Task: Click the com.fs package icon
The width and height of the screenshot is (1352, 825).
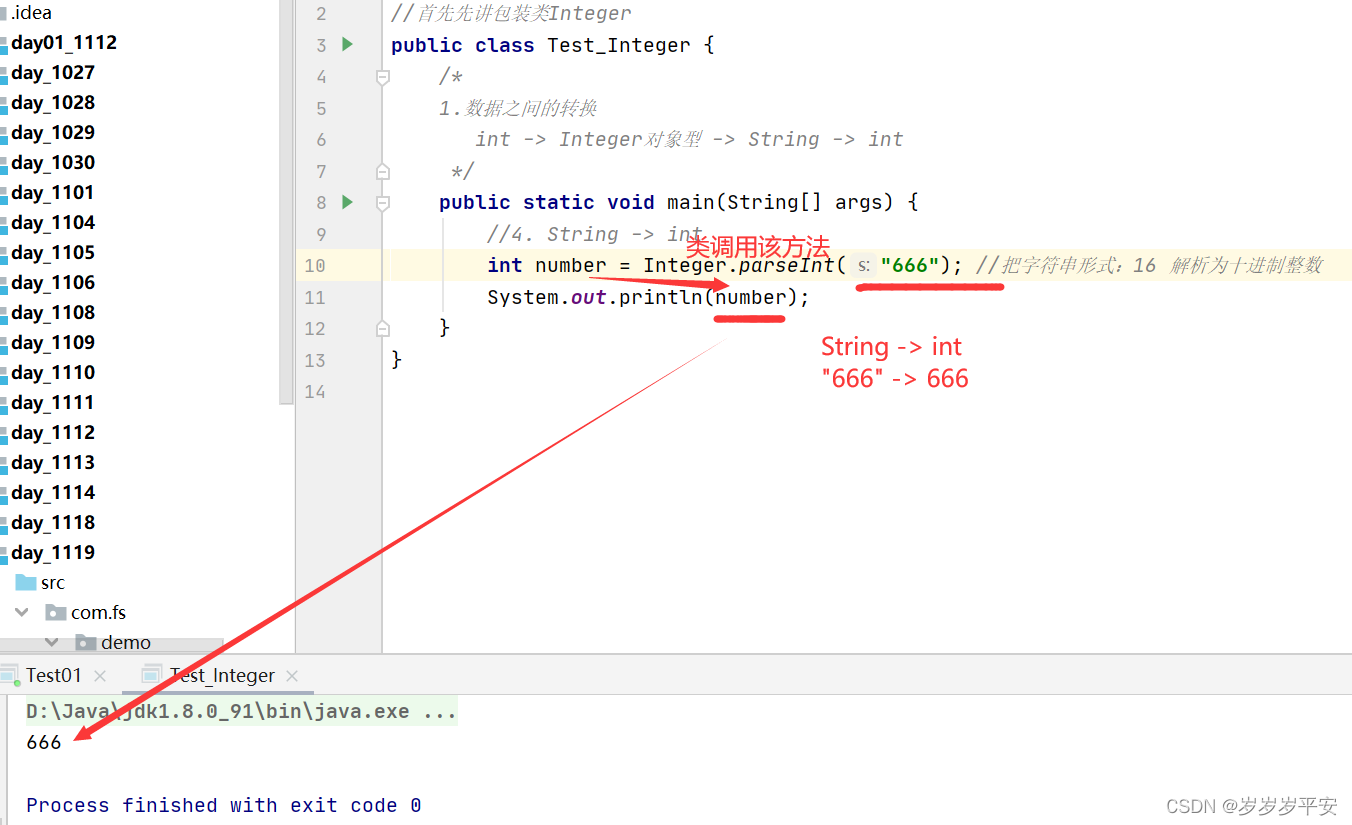Action: (x=56, y=612)
